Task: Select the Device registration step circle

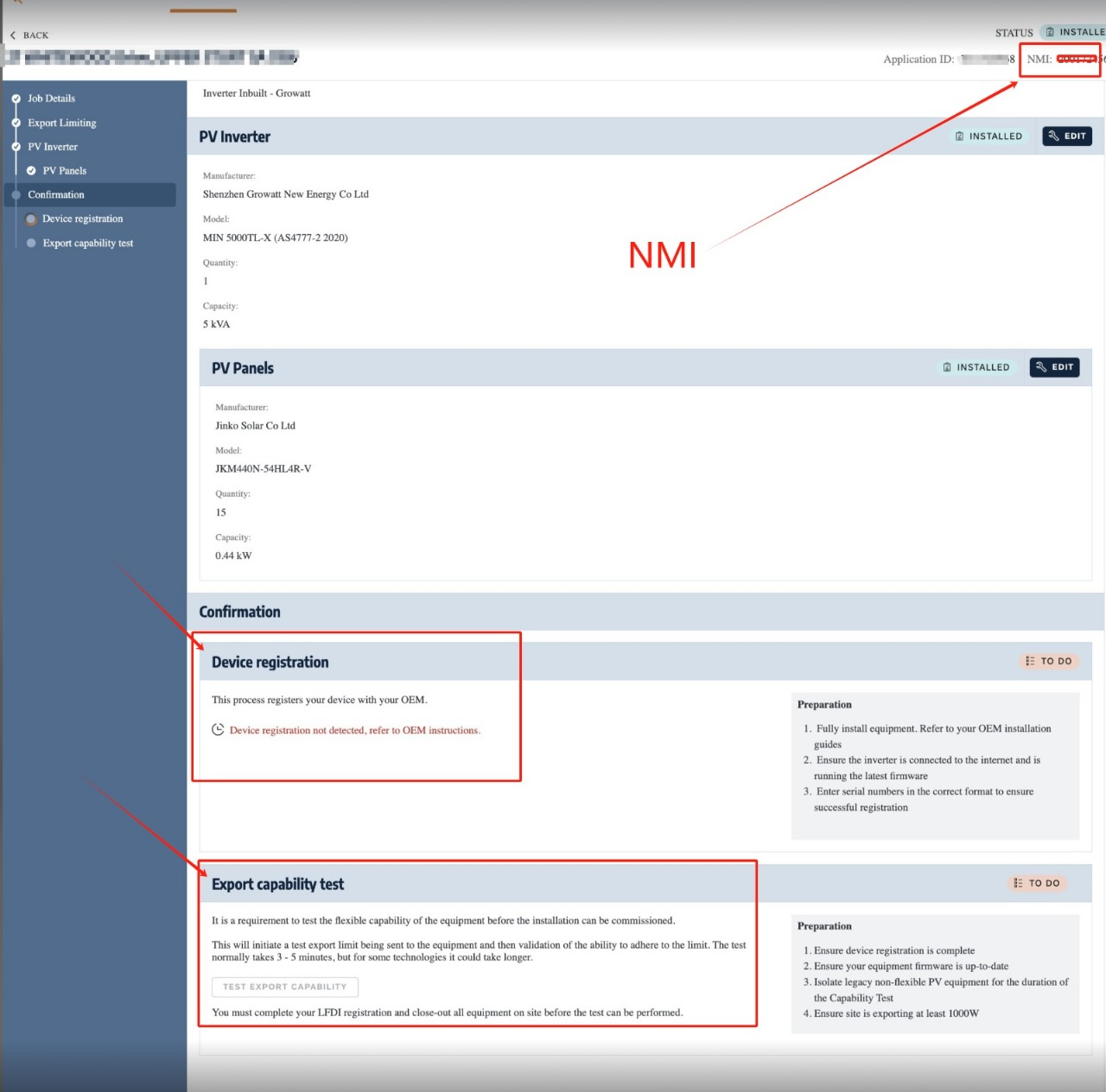Action: tap(31, 219)
